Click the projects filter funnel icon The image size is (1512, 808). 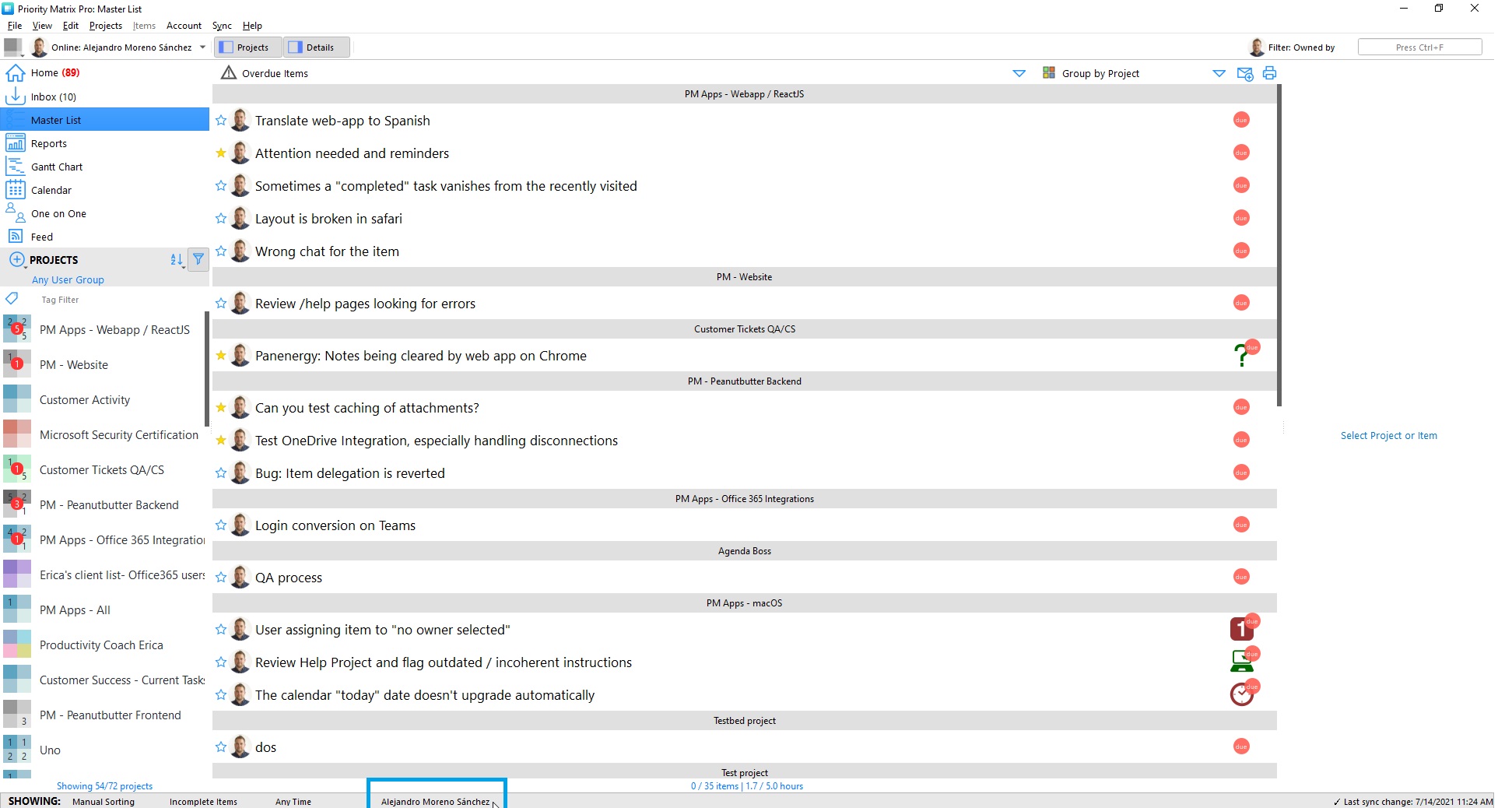pos(198,259)
